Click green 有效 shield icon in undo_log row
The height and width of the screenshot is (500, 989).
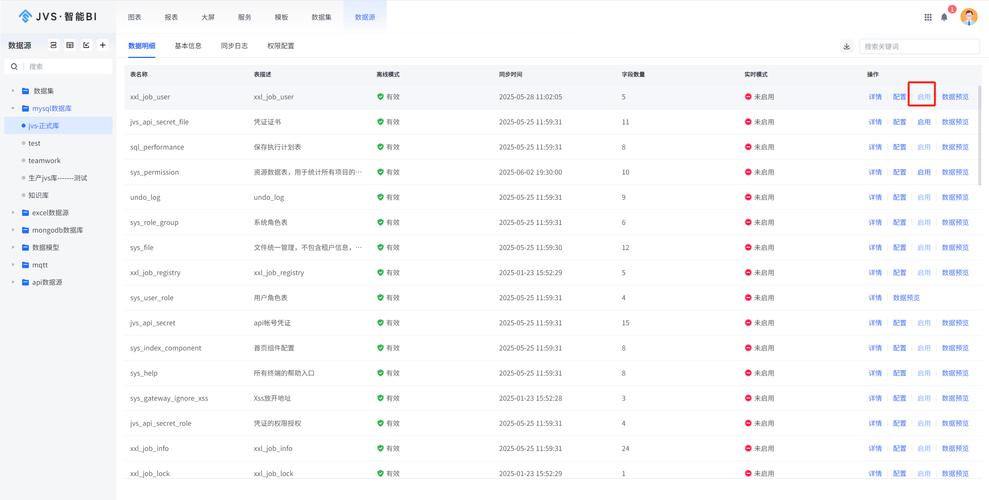coord(380,197)
